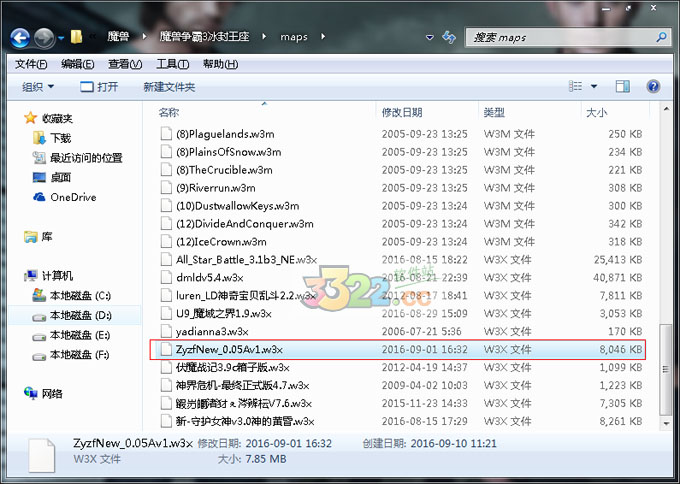This screenshot has height=484, width=680.
Task: Open the view options dropdown arrow
Action: [594, 87]
